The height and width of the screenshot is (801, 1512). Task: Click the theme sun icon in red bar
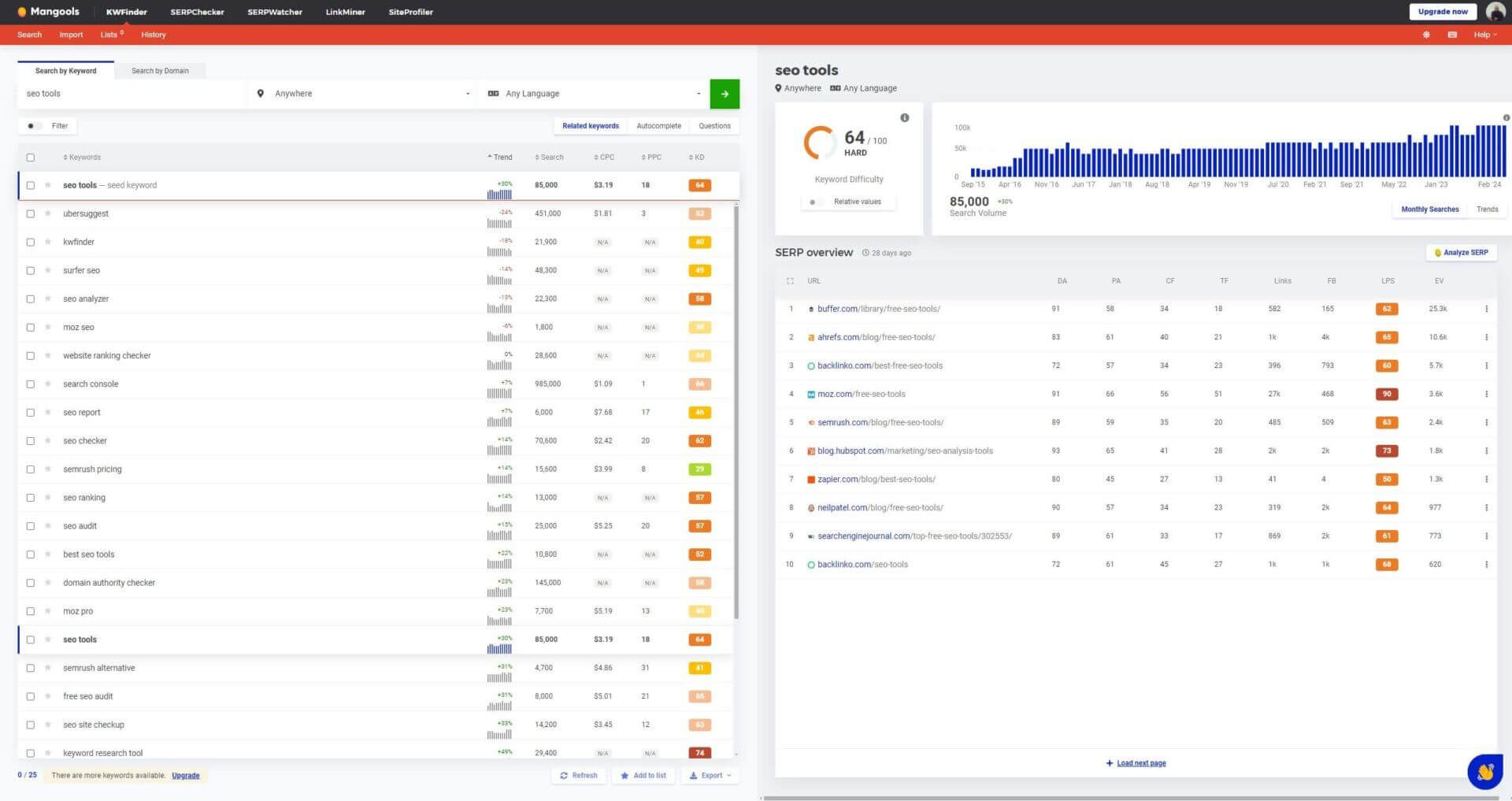1425,35
